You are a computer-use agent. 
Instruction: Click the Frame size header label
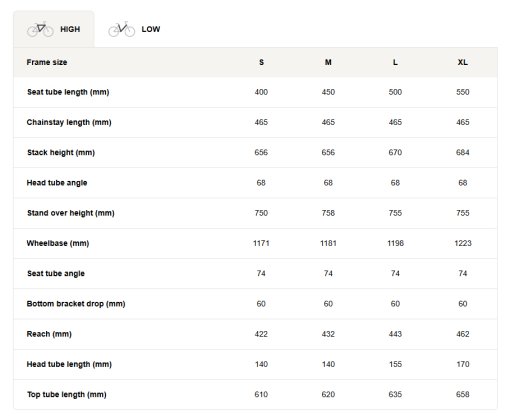[x=47, y=62]
